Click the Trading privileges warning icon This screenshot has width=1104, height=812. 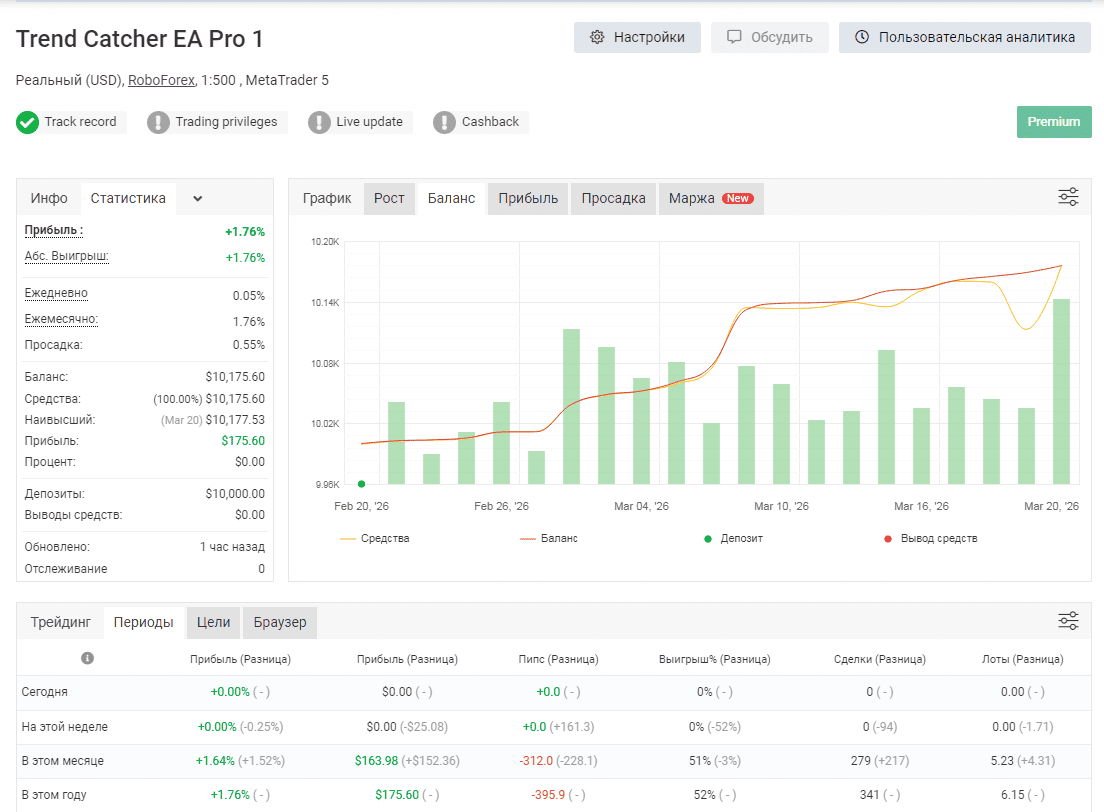(158, 123)
